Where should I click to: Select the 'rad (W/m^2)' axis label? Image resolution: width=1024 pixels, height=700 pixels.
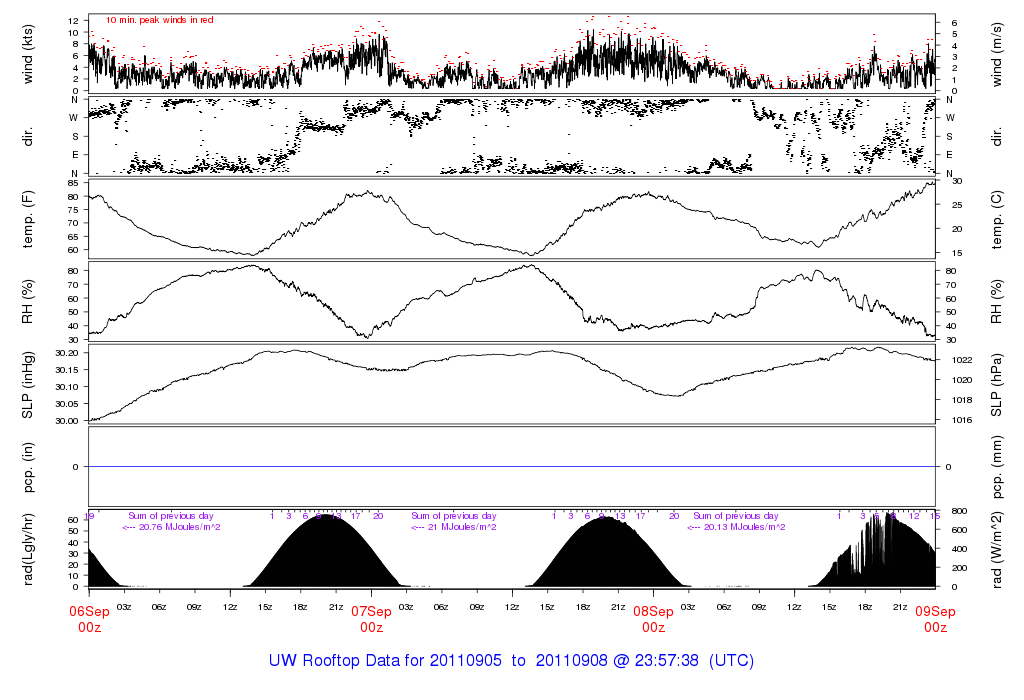coord(997,550)
